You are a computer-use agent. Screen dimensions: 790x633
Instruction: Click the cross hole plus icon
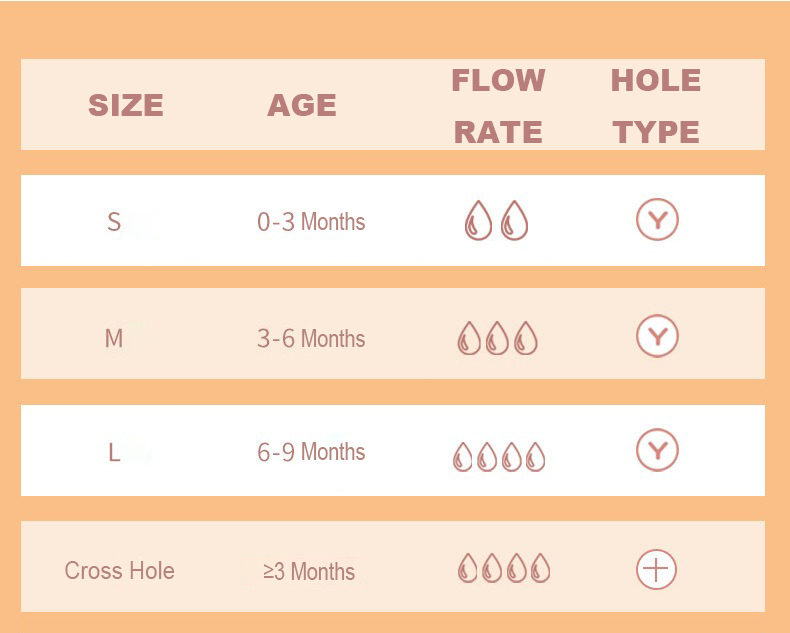click(x=656, y=569)
